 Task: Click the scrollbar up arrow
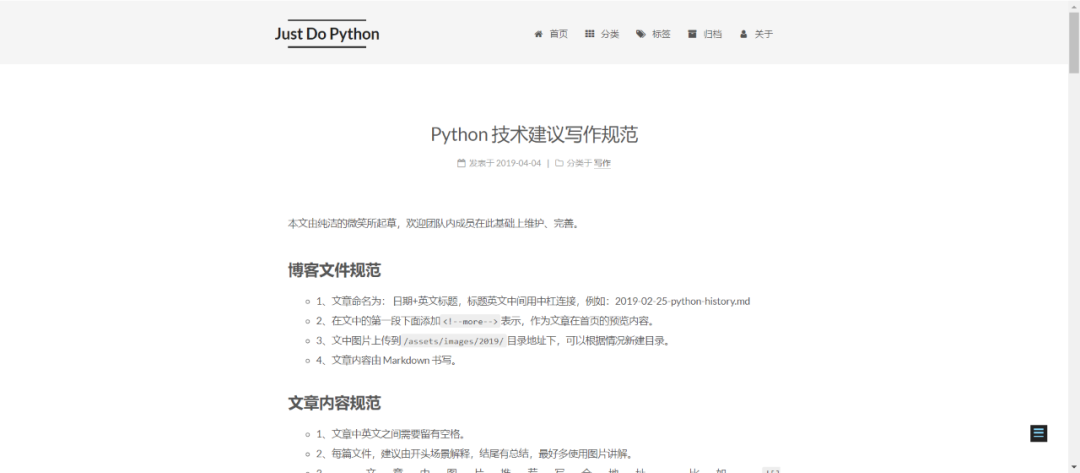coord(1073,6)
